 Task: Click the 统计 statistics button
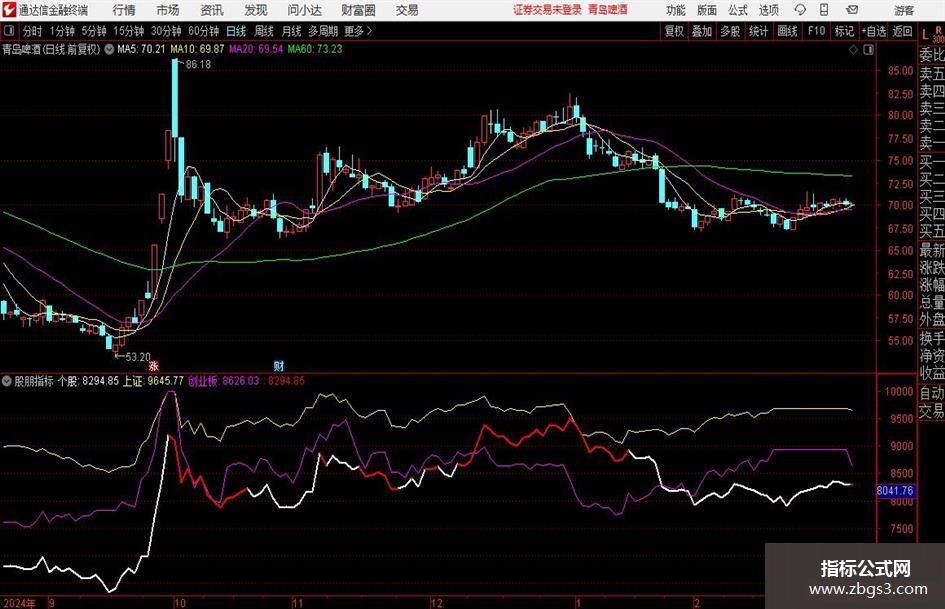758,31
